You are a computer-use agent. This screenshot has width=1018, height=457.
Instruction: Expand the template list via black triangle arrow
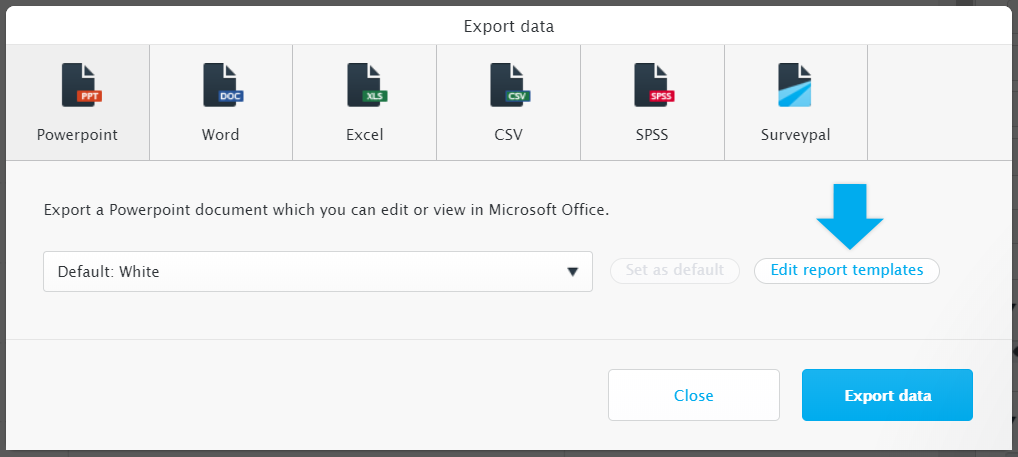(573, 272)
